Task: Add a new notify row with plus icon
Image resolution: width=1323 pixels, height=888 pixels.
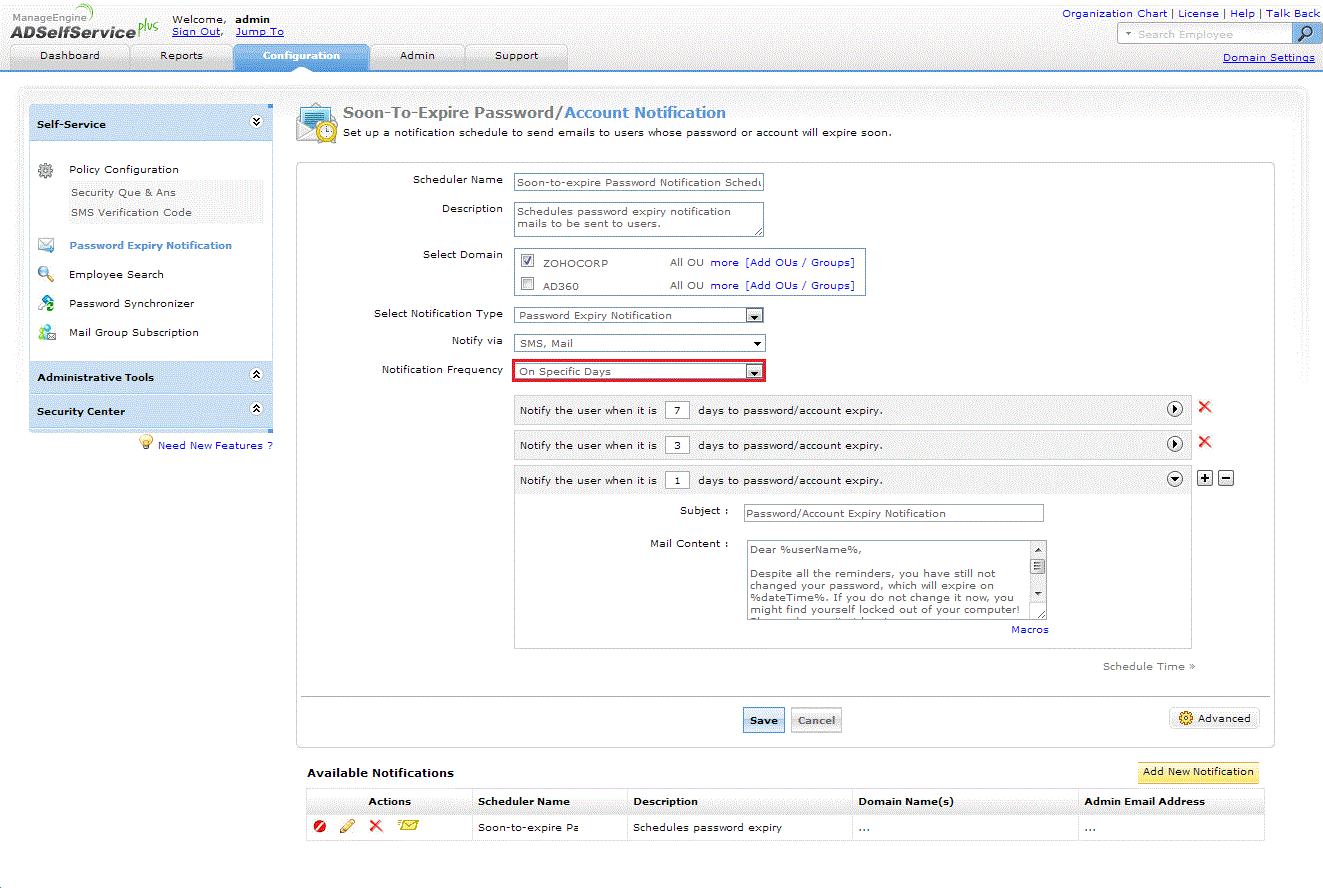Action: tap(1205, 478)
